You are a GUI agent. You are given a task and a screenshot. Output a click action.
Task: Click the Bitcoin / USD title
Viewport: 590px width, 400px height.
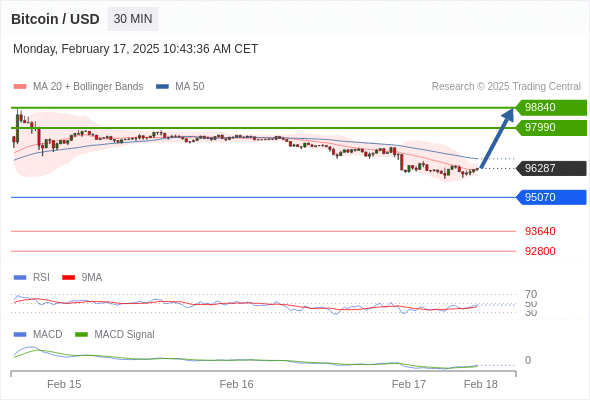(55, 19)
